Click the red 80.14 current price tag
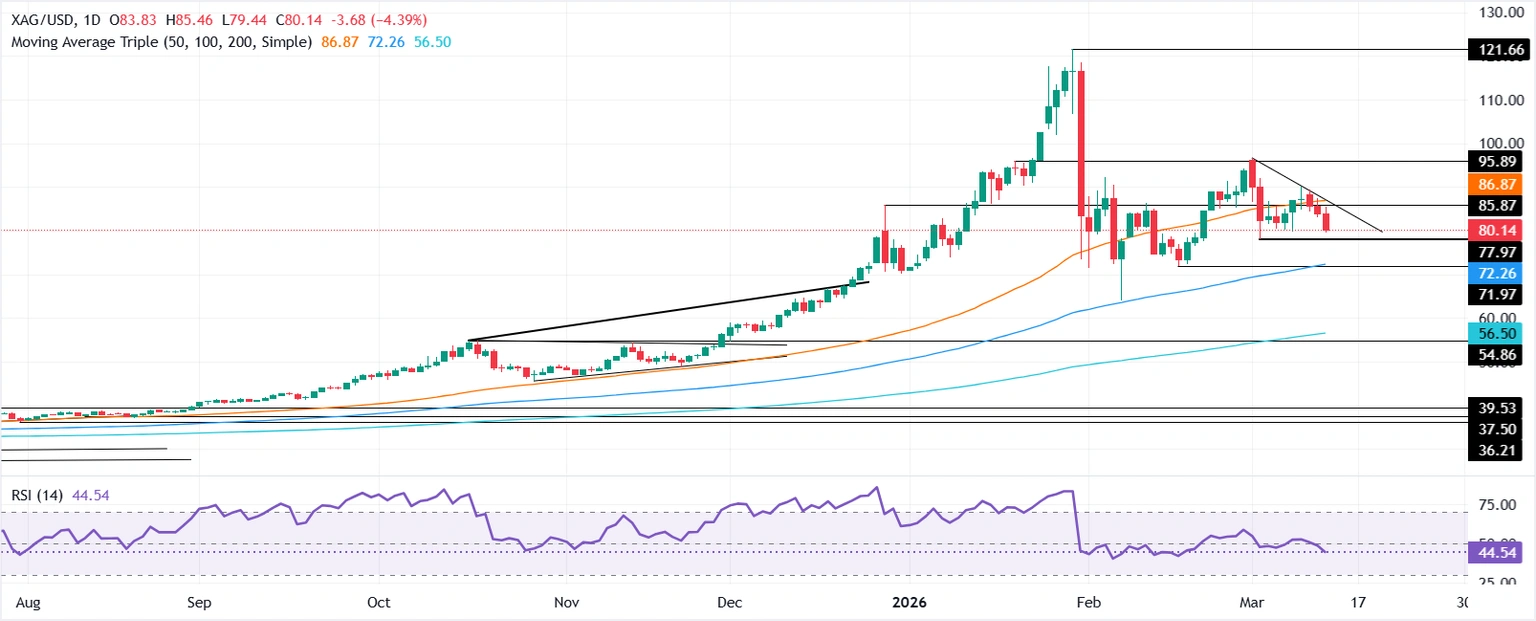This screenshot has height=621, width=1536. coord(1495,230)
